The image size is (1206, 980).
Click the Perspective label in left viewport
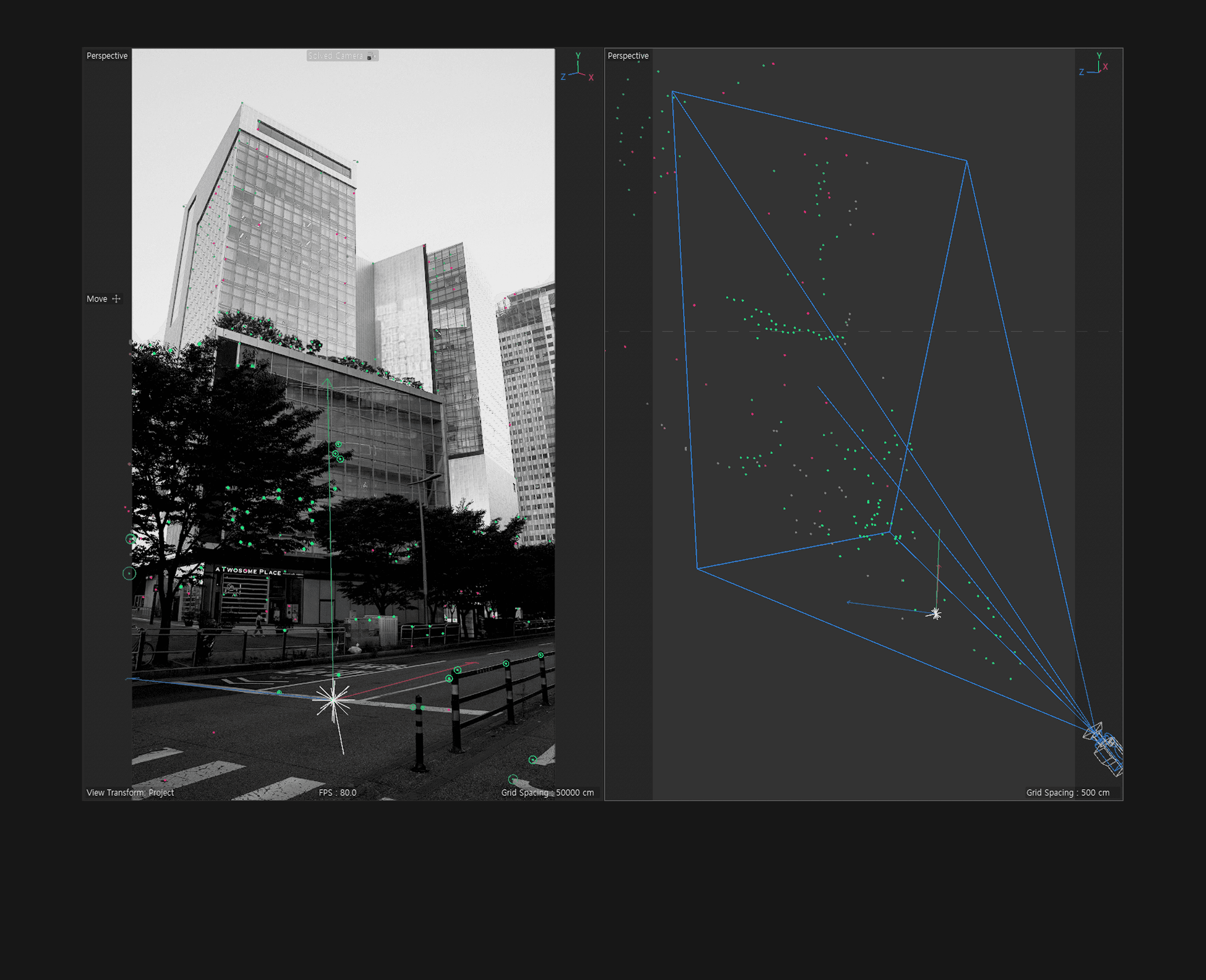pos(107,56)
